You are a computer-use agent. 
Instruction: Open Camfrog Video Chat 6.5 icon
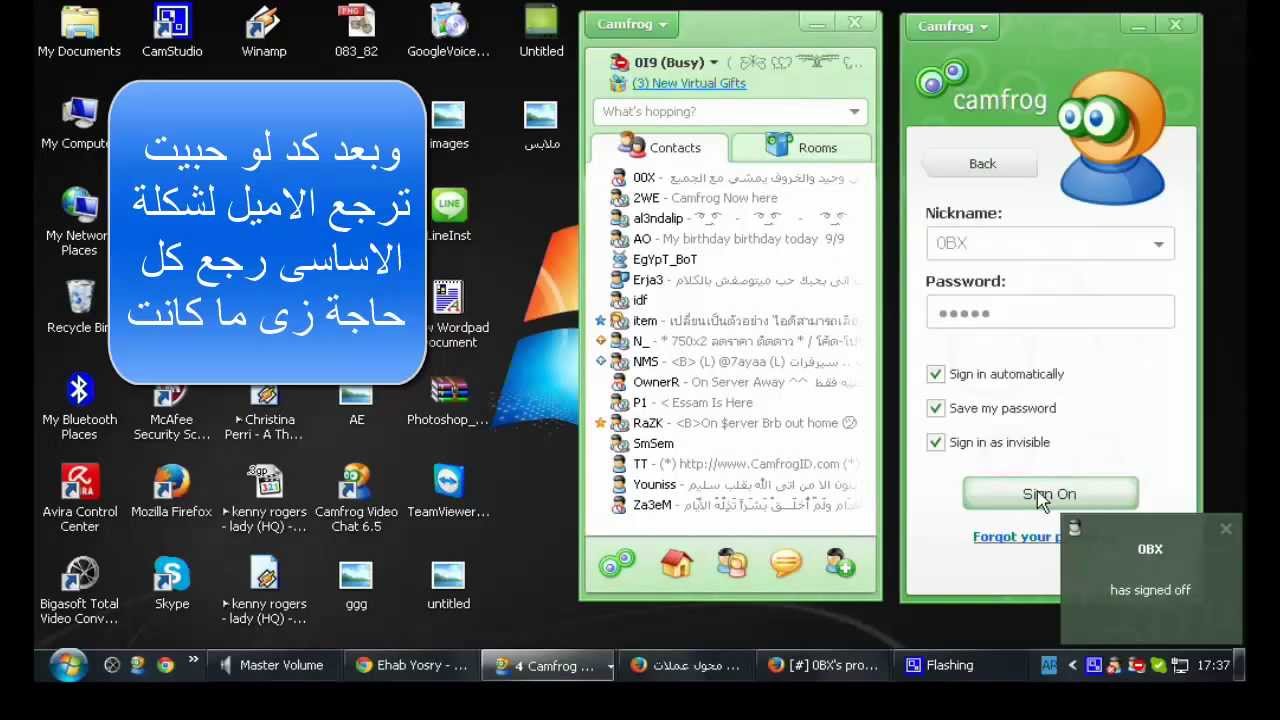(x=356, y=498)
